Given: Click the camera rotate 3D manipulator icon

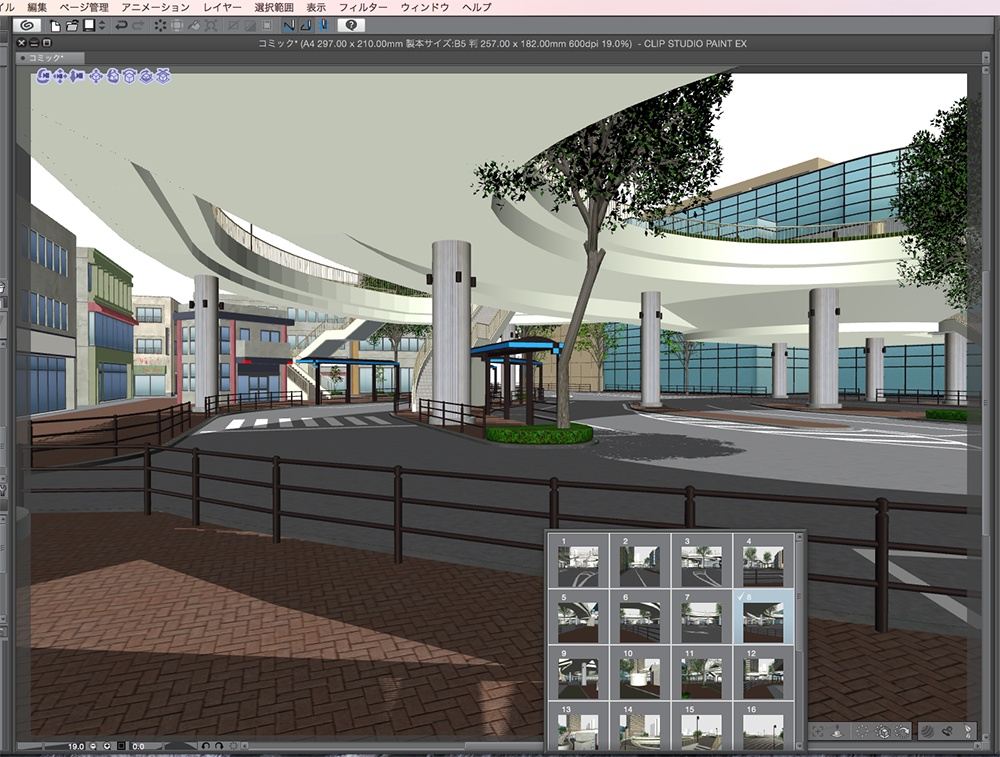Looking at the screenshot, I should [43, 77].
